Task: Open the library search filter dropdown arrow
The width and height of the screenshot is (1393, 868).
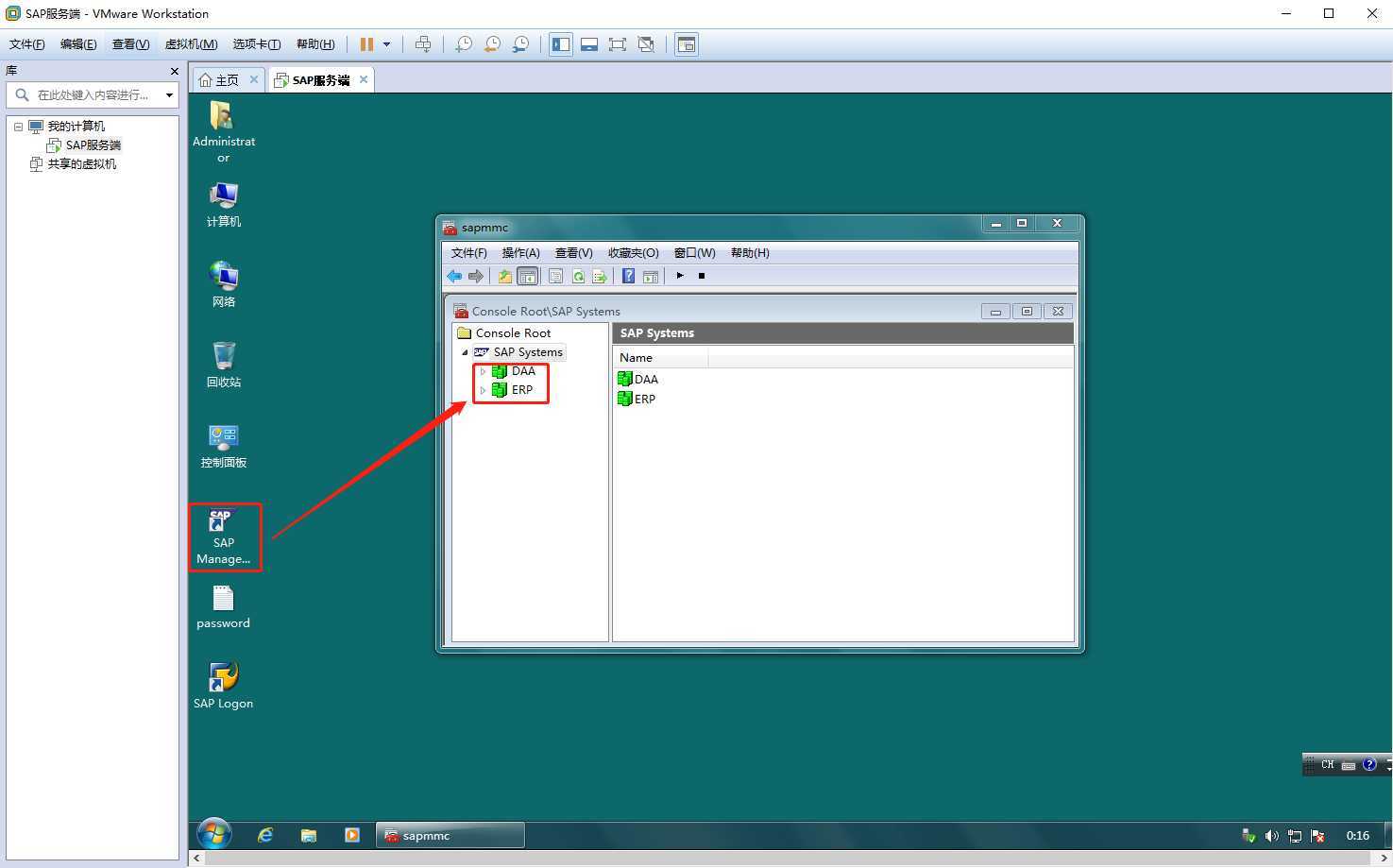Action: point(169,95)
